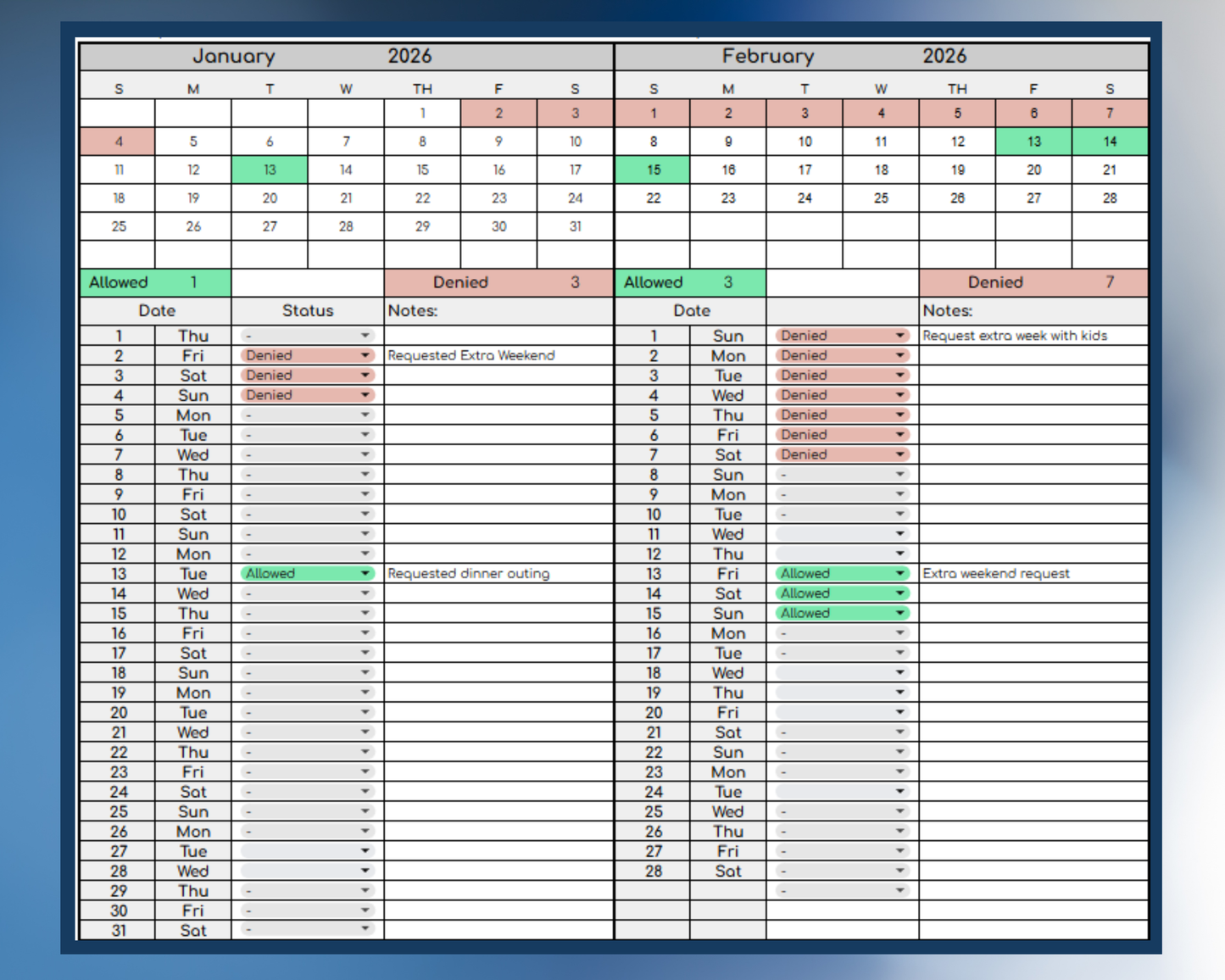1225x980 pixels.
Task: Select January calendar day 2 red cell
Action: click(498, 113)
